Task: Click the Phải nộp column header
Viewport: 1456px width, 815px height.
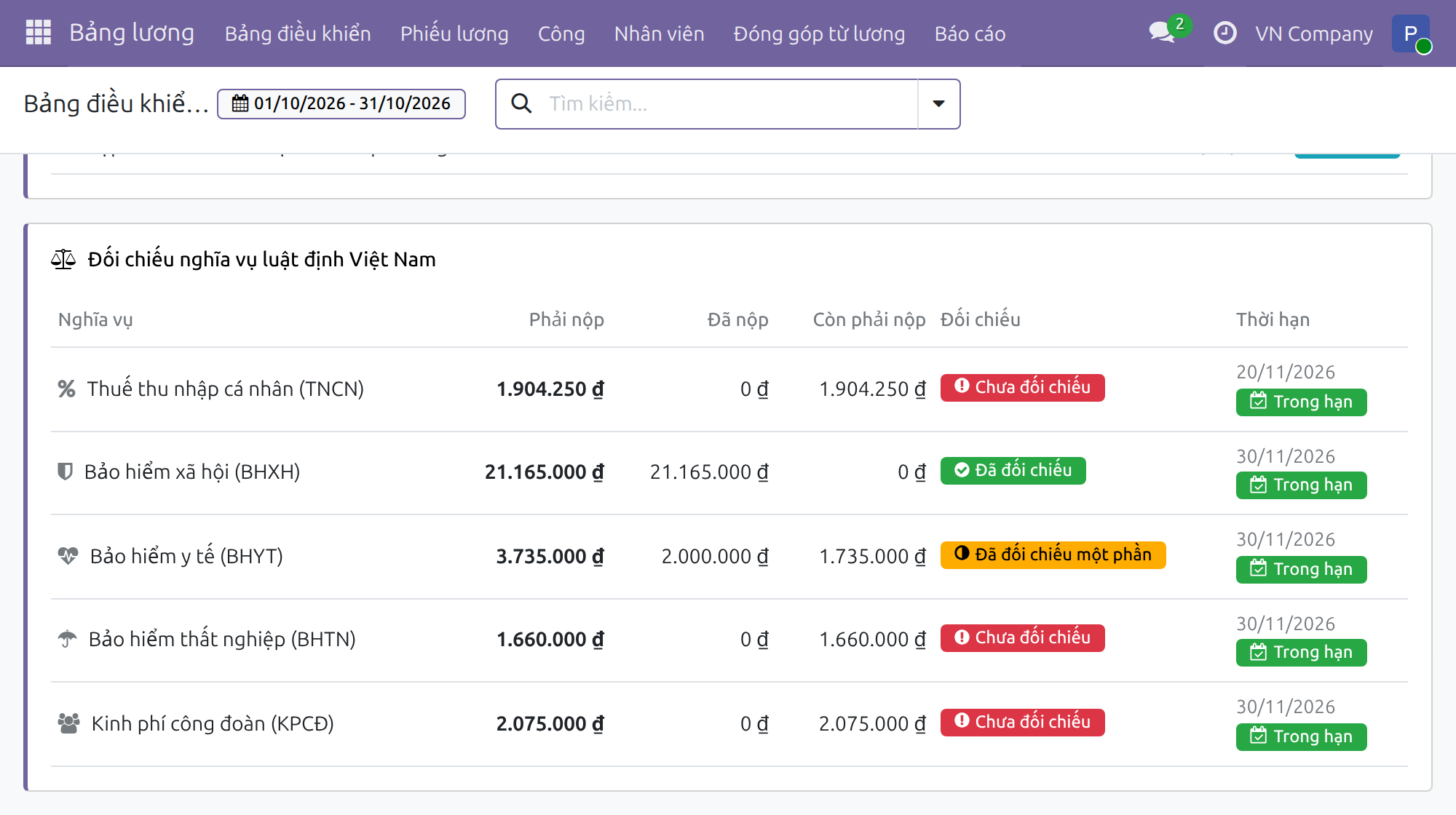Action: tap(566, 319)
